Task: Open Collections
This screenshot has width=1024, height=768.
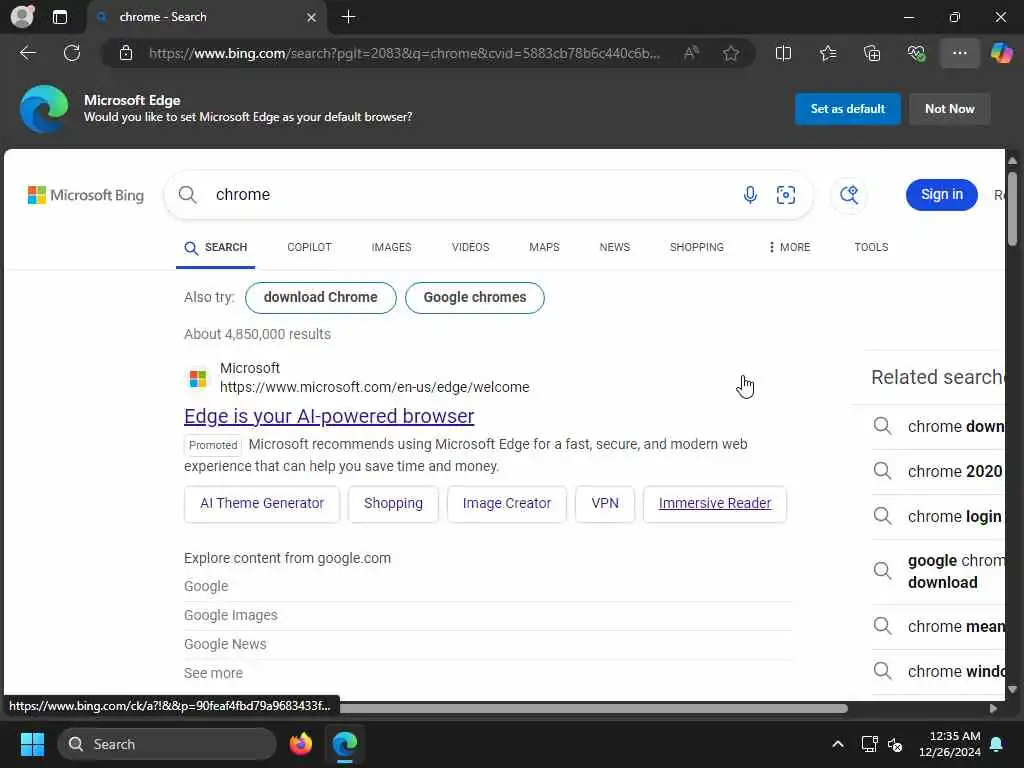Action: [872, 53]
